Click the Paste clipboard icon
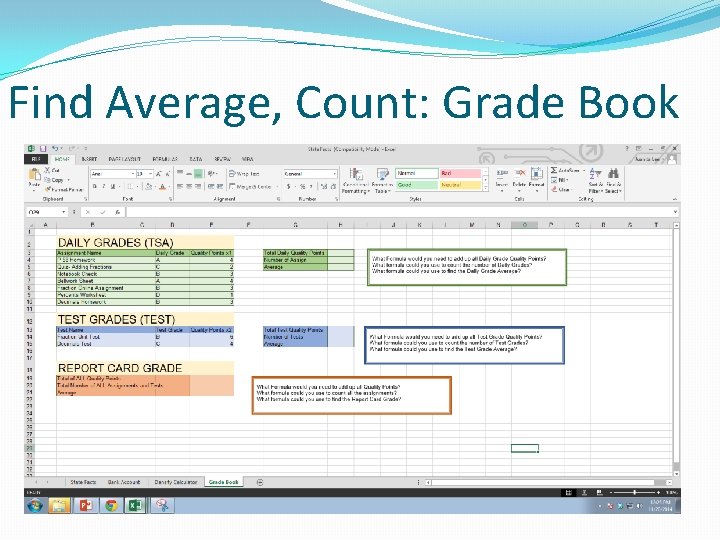The image size is (720, 540). (x=34, y=176)
